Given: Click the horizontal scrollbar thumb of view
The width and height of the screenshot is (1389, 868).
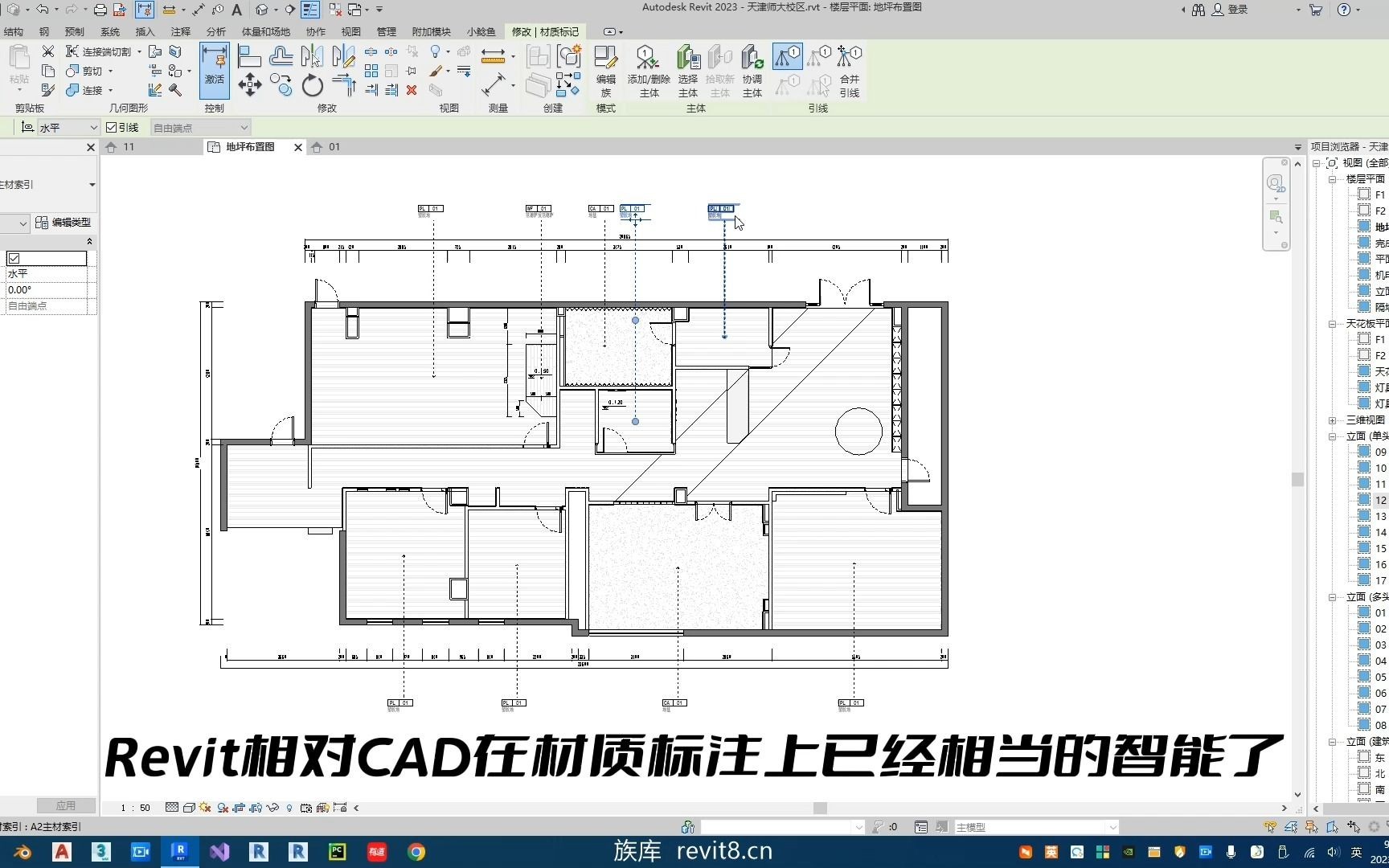Looking at the screenshot, I should coord(820,808).
